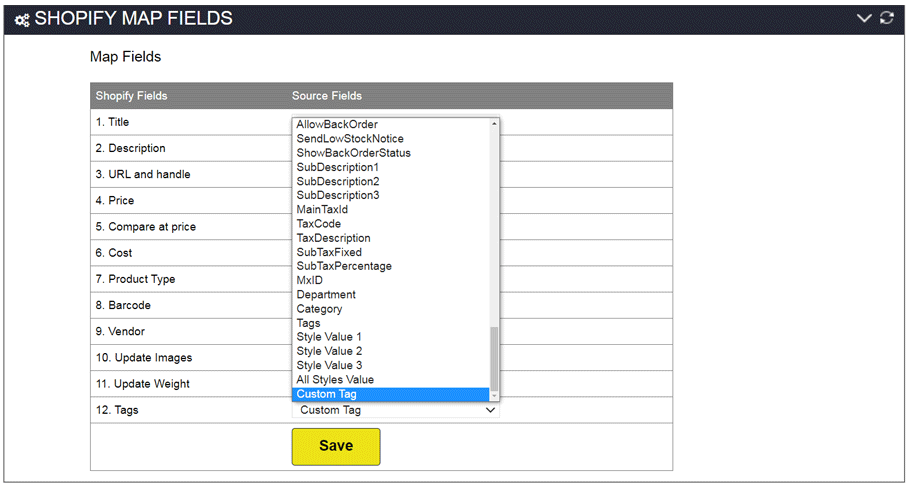Click the '12. Tags' row label
910x486 pixels.
click(x=117, y=410)
